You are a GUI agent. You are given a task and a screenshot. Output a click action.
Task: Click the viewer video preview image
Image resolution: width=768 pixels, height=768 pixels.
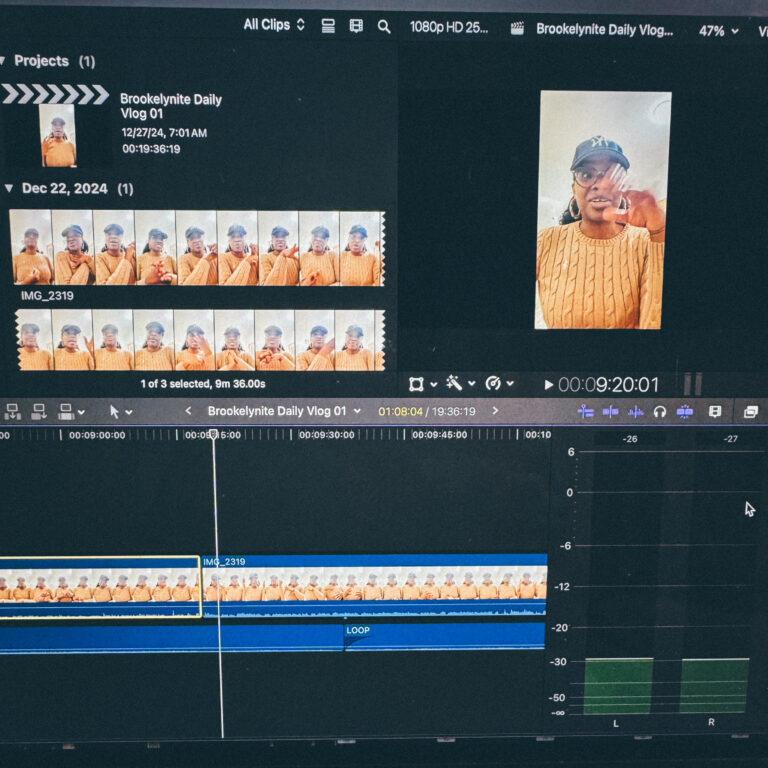(602, 210)
